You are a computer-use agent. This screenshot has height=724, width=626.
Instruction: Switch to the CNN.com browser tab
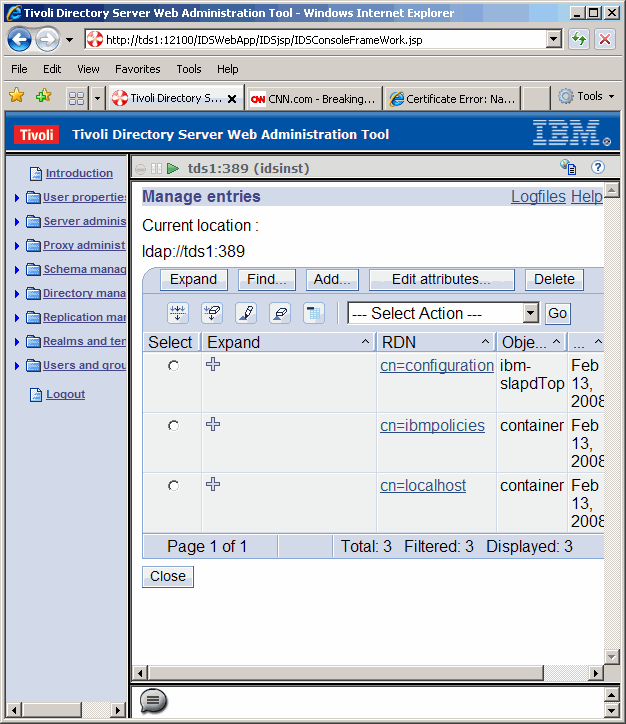tap(312, 98)
